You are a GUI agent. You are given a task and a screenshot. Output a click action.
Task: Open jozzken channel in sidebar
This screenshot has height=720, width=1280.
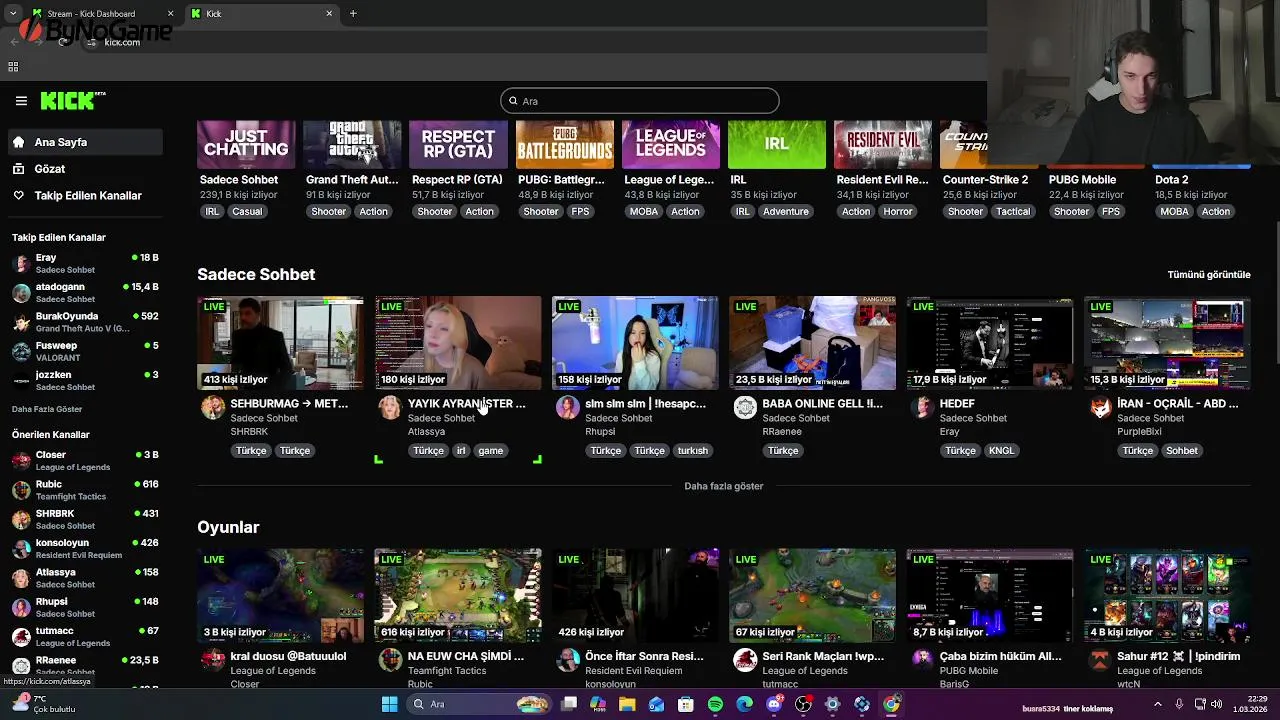point(85,380)
